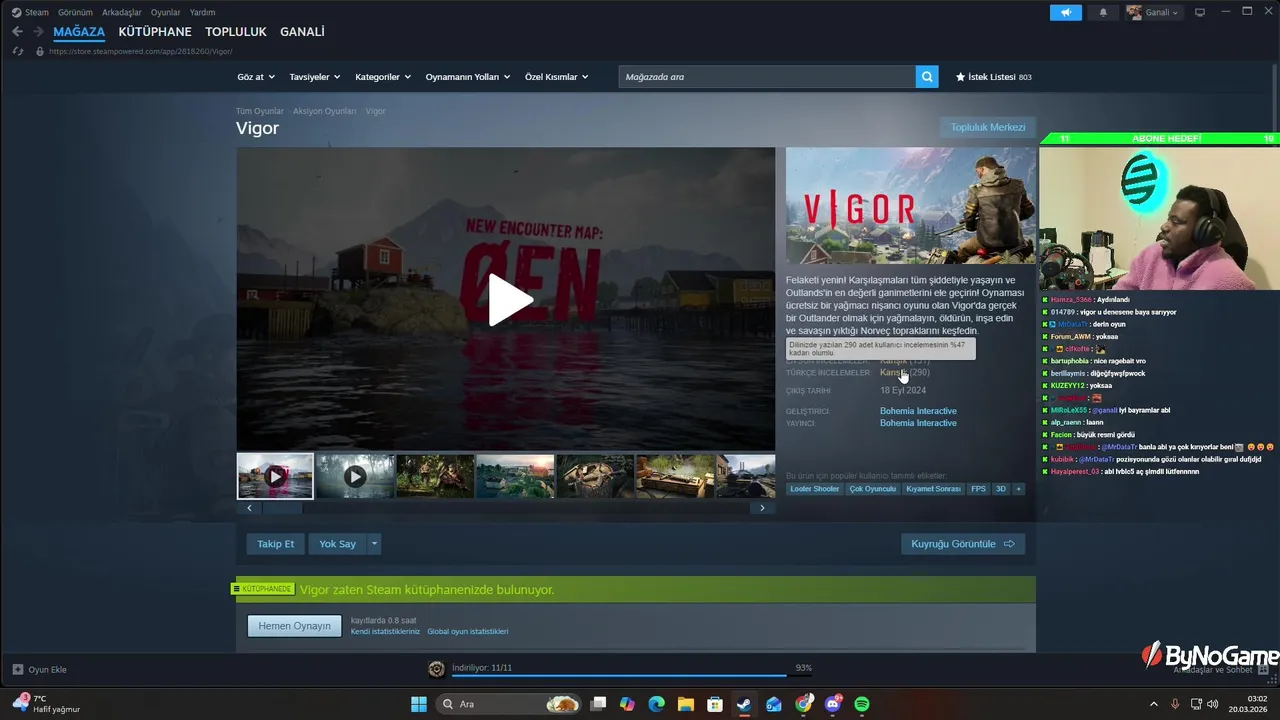Open the Oyunlar menu

[165, 12]
